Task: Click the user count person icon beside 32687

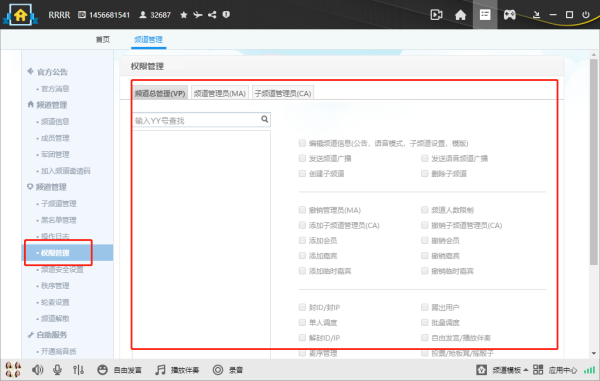Action: (x=143, y=15)
